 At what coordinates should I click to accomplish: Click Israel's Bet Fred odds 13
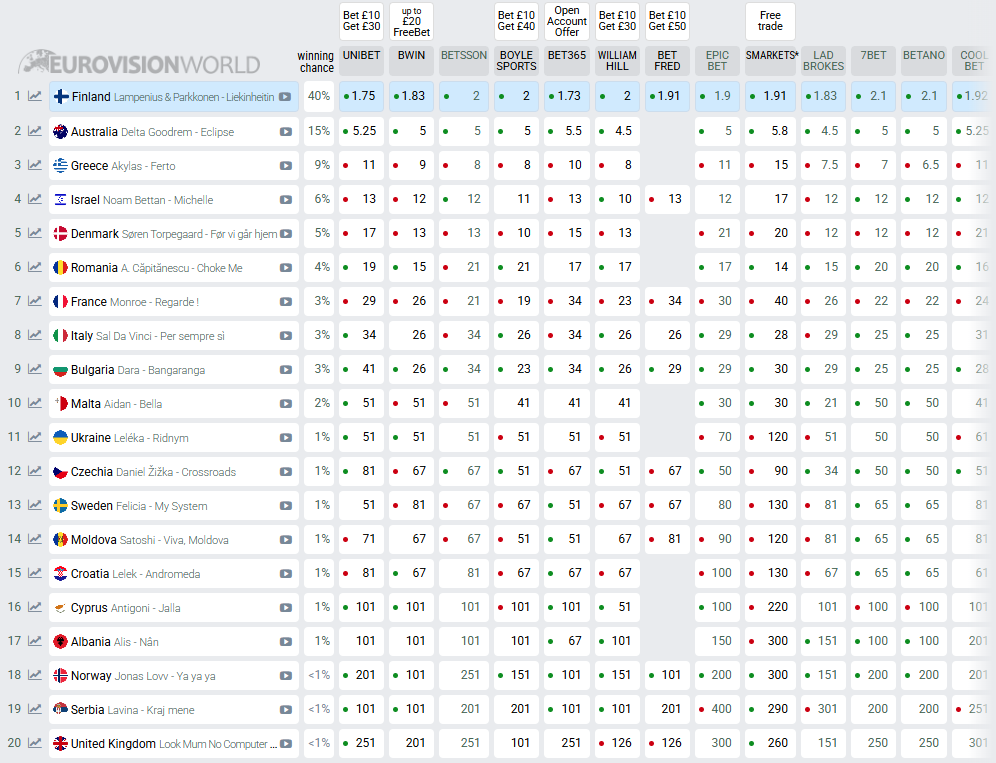coord(667,199)
